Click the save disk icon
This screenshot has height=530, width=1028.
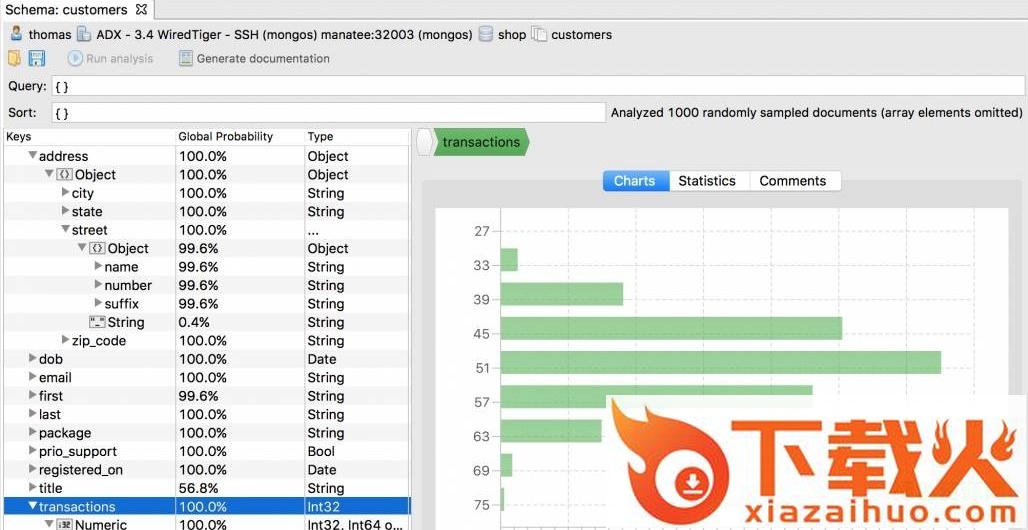(x=37, y=58)
